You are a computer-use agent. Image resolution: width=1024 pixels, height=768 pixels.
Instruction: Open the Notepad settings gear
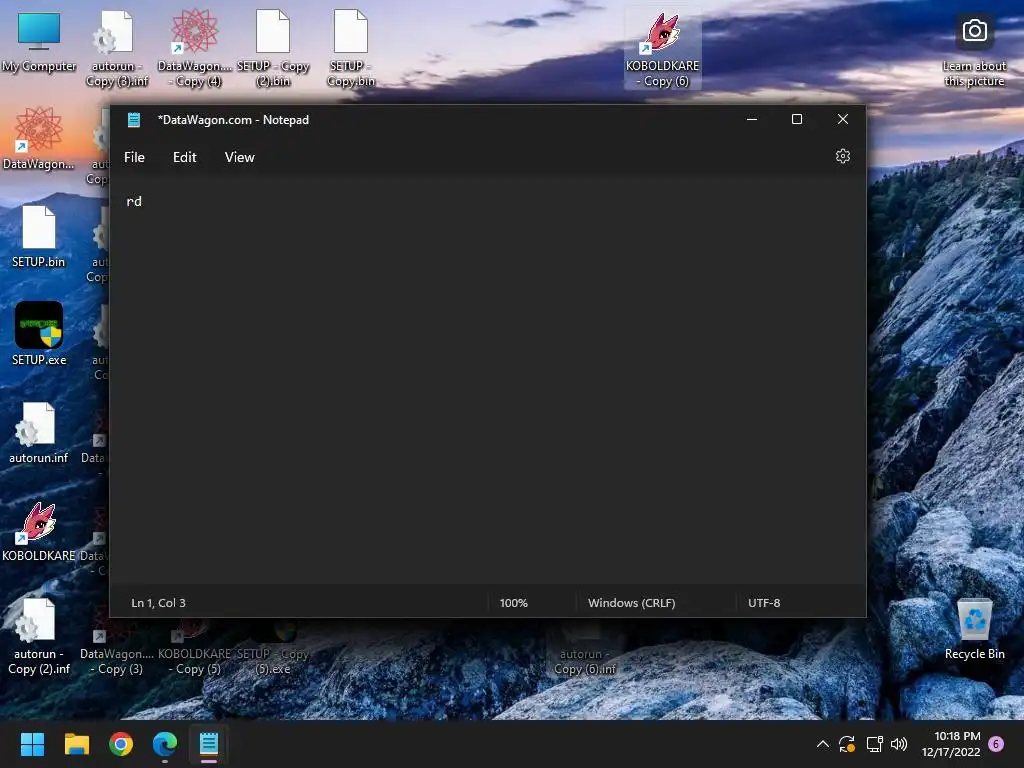842,157
